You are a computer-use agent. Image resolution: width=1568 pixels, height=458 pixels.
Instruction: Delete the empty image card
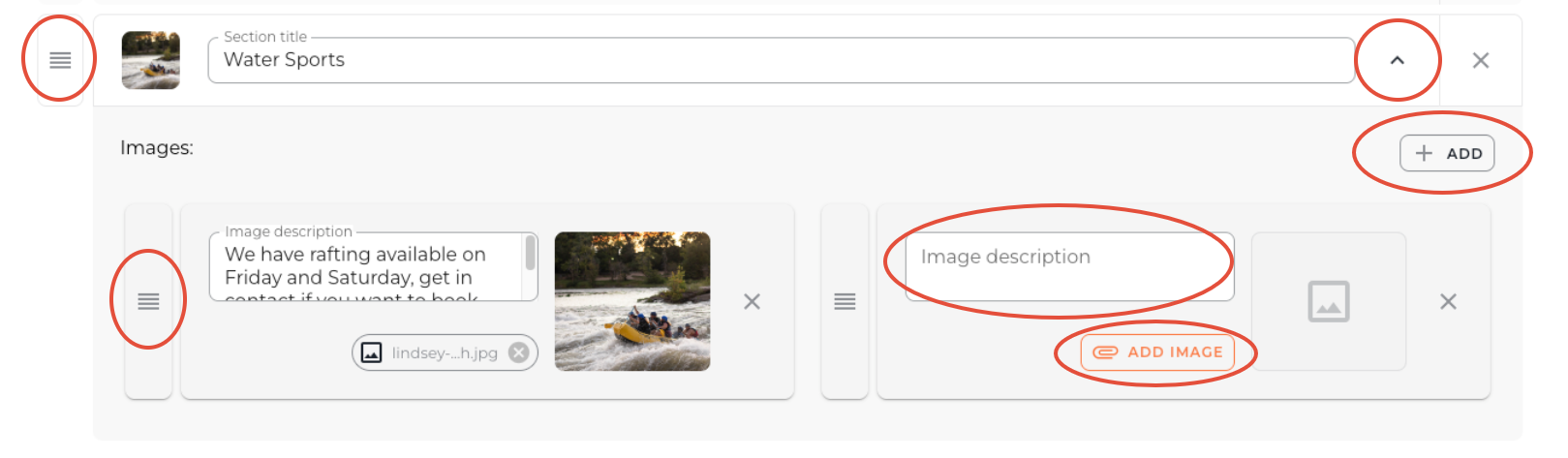[x=1448, y=301]
